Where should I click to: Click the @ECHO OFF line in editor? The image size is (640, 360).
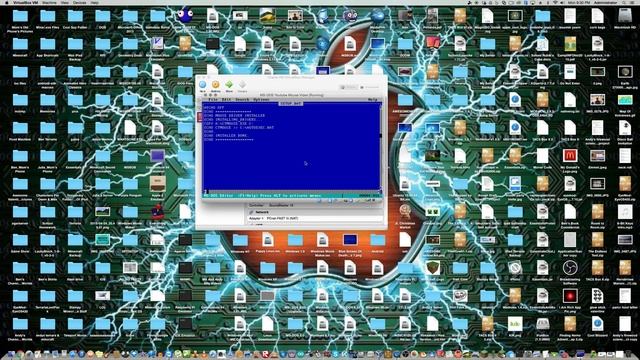[214, 108]
